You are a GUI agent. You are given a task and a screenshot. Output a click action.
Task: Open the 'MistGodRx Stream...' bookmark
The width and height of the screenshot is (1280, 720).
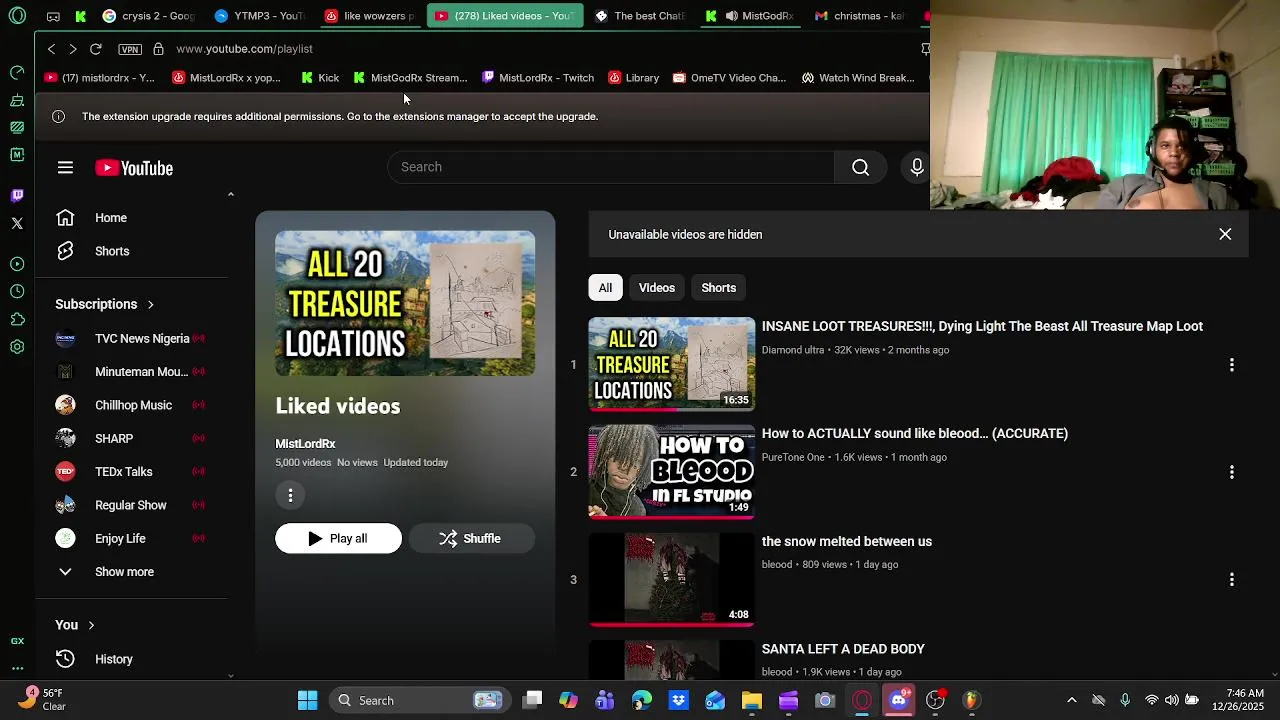pyautogui.click(x=410, y=78)
